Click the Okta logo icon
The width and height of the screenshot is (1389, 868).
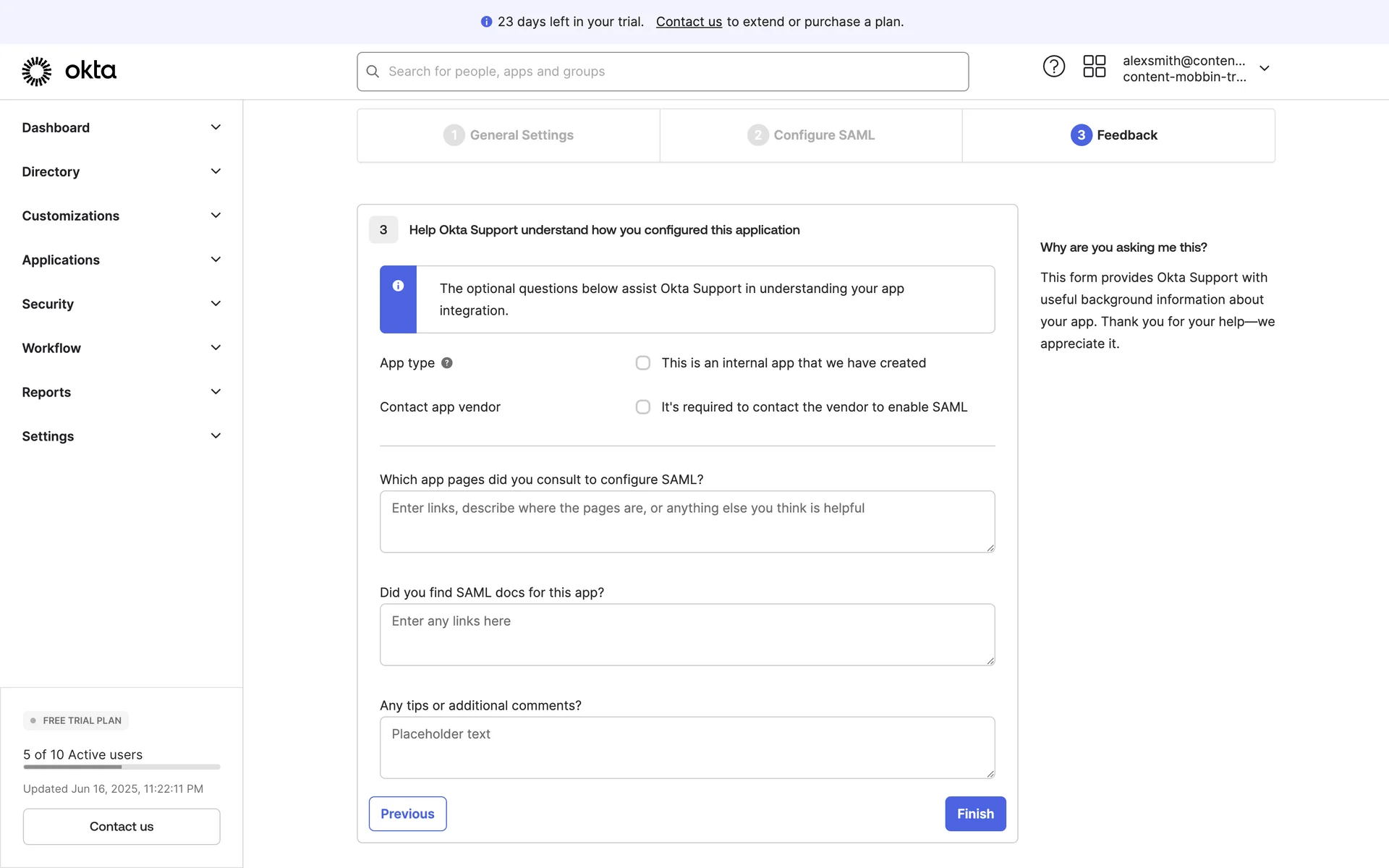37,71
